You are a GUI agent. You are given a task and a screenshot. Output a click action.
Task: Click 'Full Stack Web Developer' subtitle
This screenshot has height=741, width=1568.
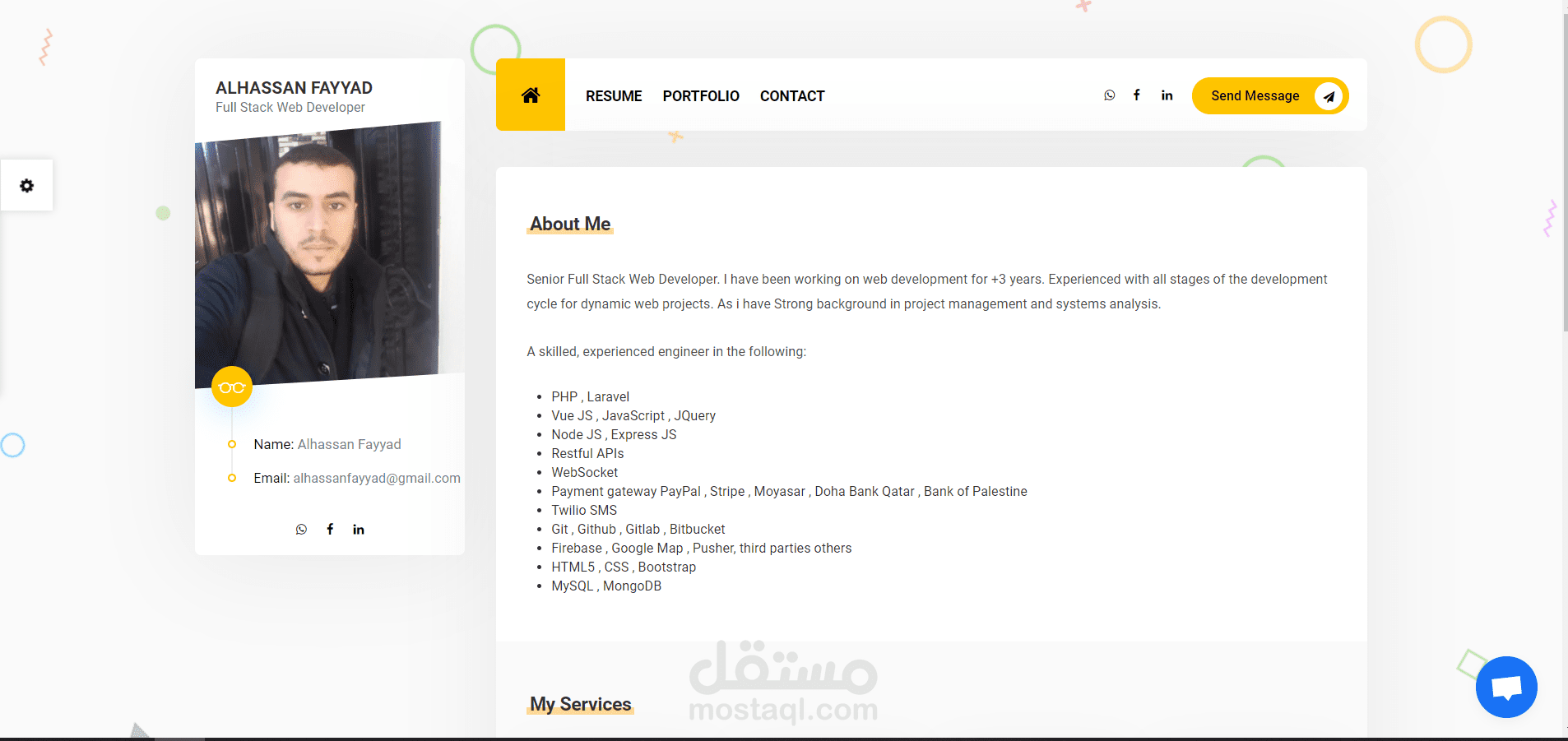[x=290, y=107]
